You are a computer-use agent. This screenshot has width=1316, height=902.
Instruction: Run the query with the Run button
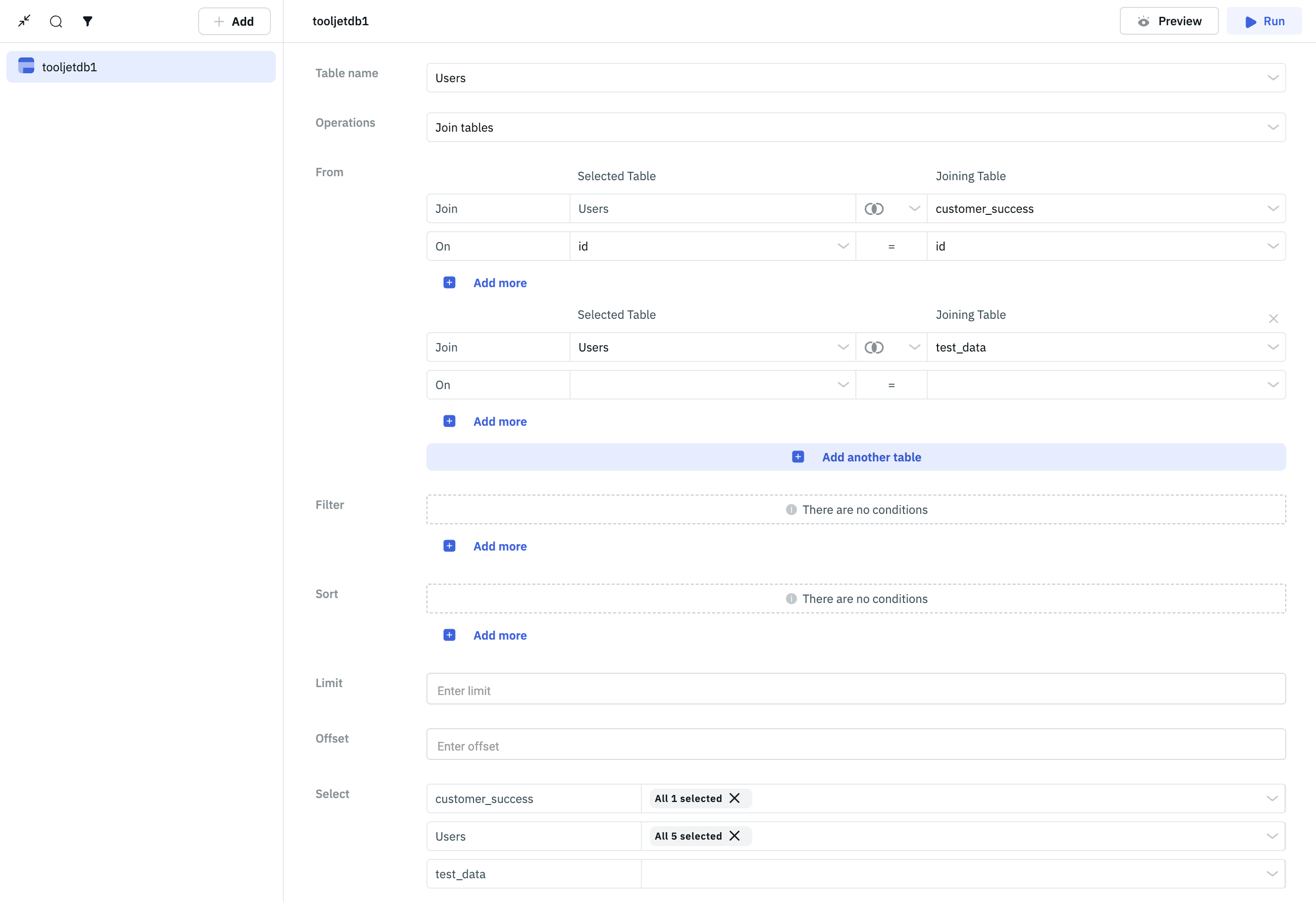point(1264,21)
